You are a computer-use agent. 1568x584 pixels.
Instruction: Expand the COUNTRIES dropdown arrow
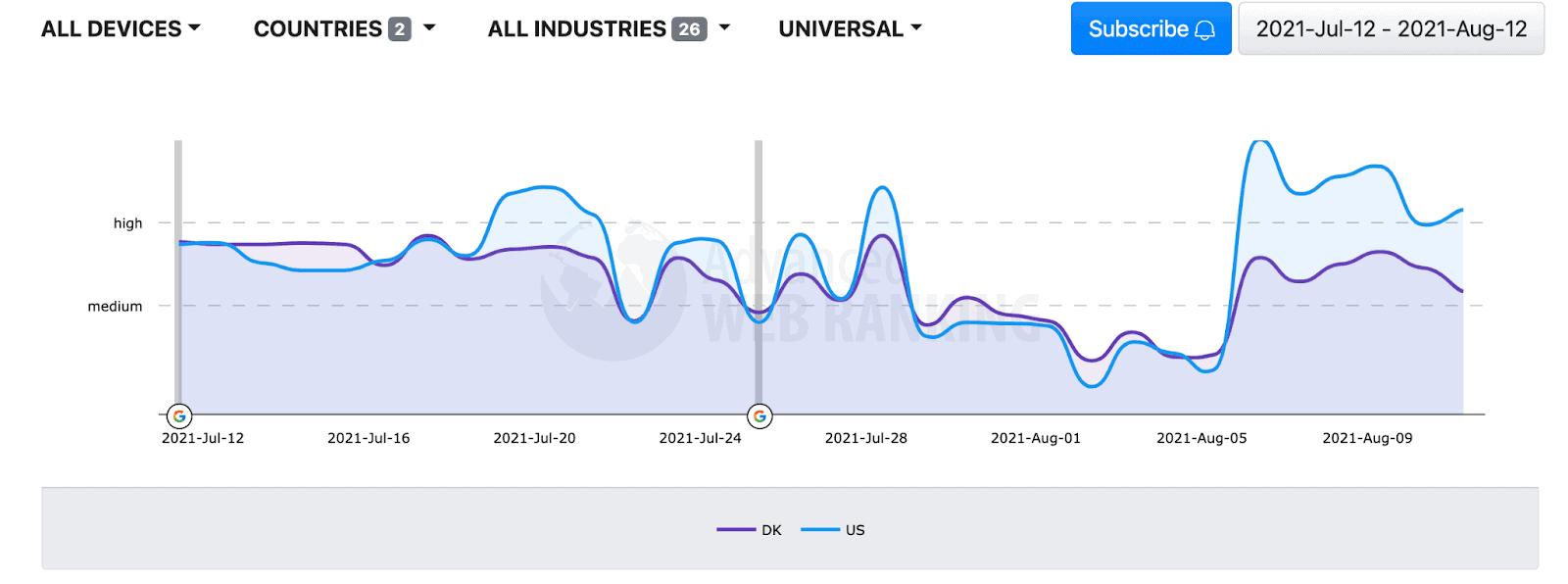click(x=429, y=28)
